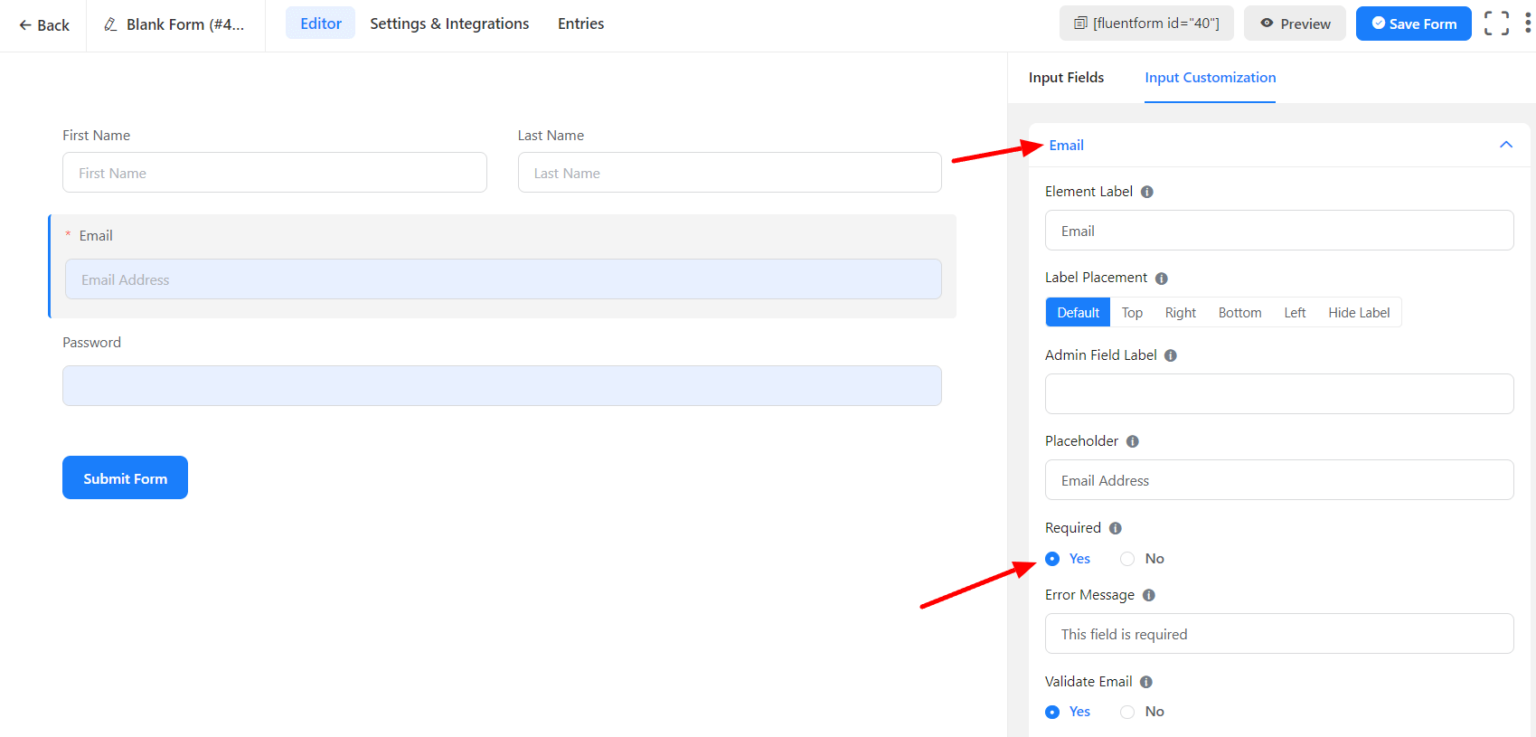1536x737 pixels.
Task: Click the Save Form button
Action: (x=1413, y=22)
